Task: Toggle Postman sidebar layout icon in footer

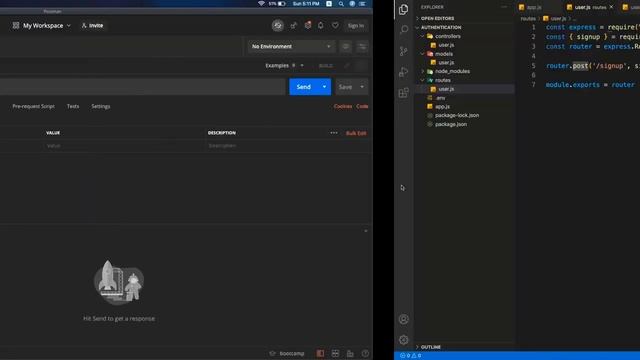Action: click(x=320, y=353)
